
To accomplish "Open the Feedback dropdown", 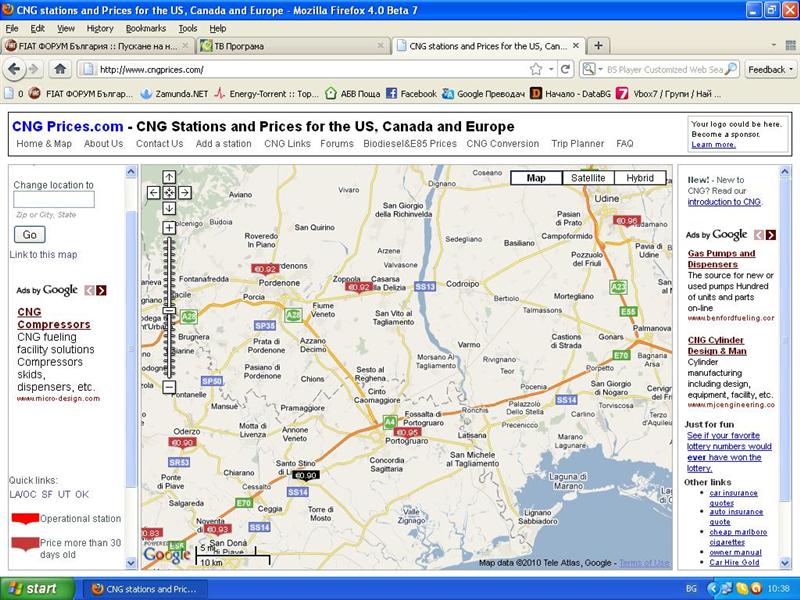I will 770,69.
